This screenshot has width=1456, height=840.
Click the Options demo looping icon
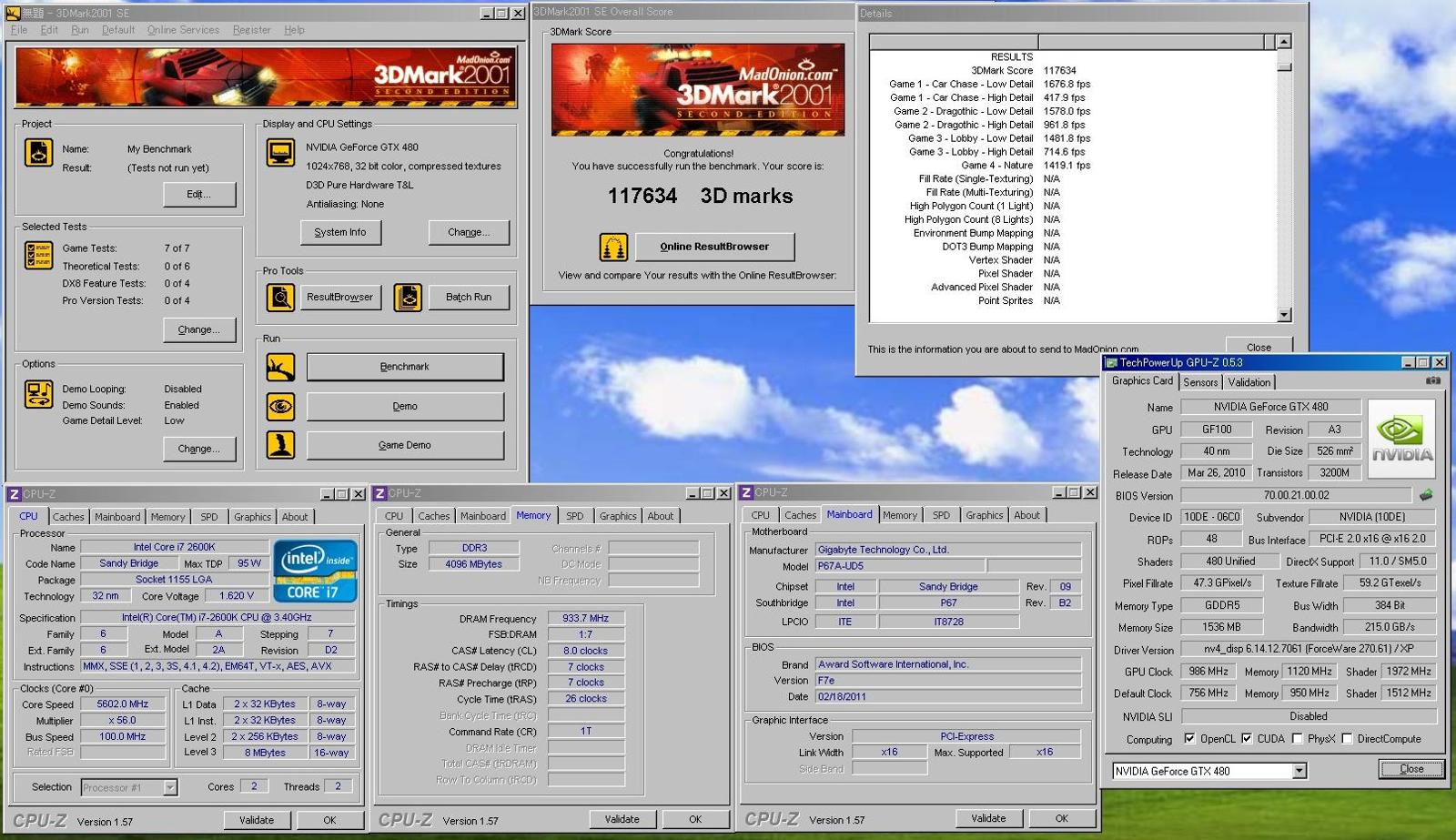(x=38, y=394)
